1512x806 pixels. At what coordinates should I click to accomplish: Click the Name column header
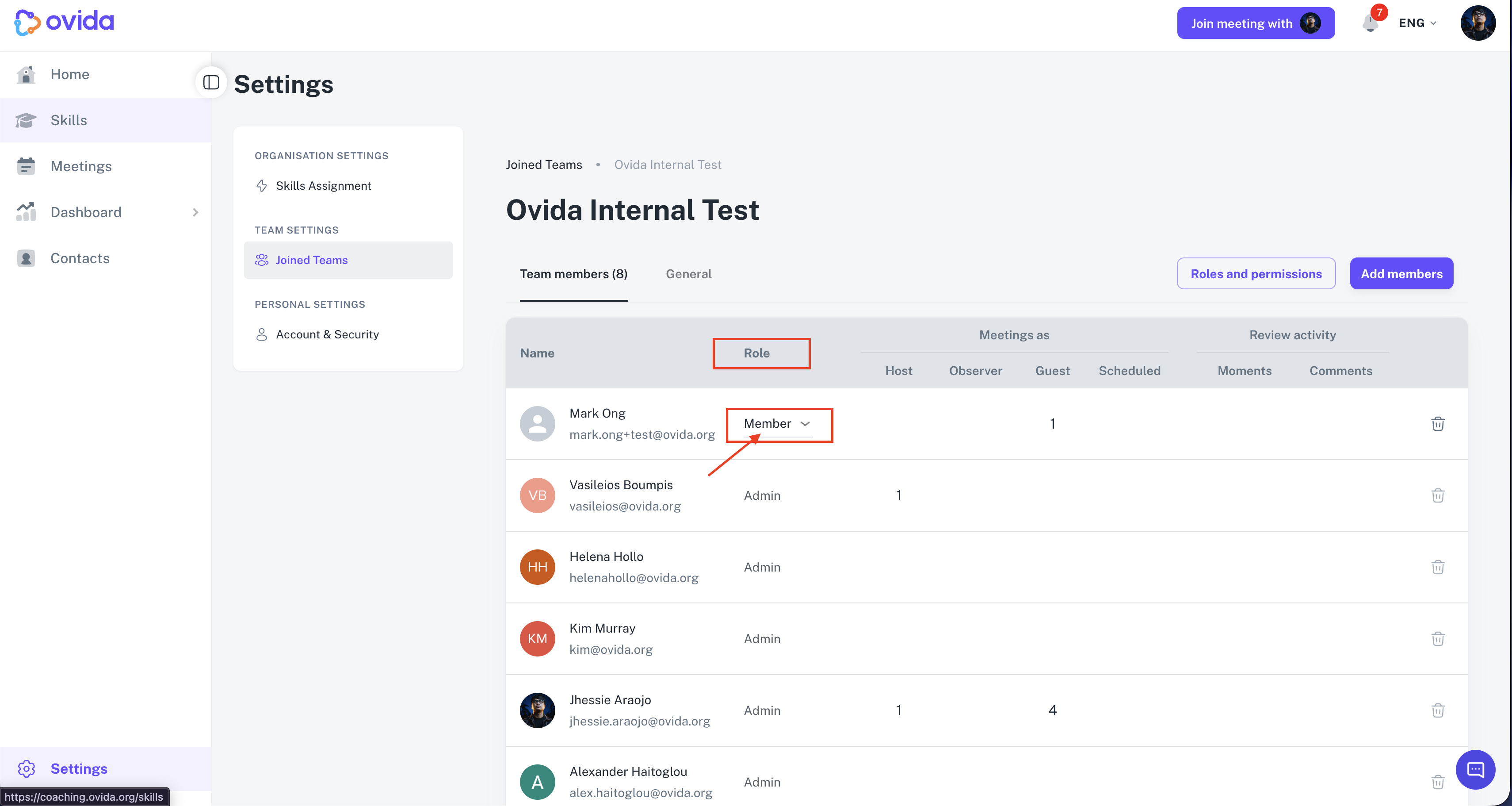537,353
